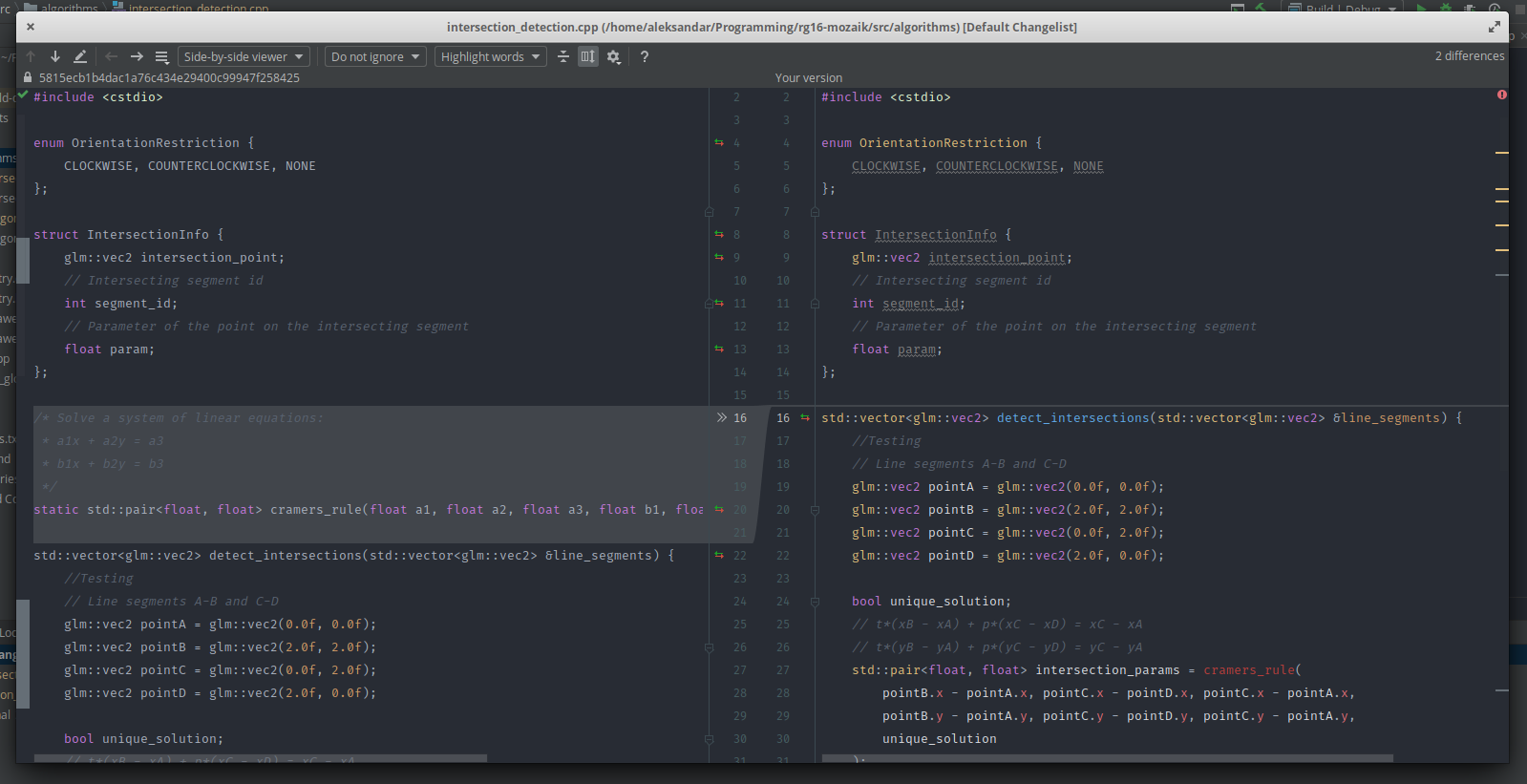Click '/* Solve a system' comment in left pane
Screen dimensions: 1527x784
click(179, 418)
